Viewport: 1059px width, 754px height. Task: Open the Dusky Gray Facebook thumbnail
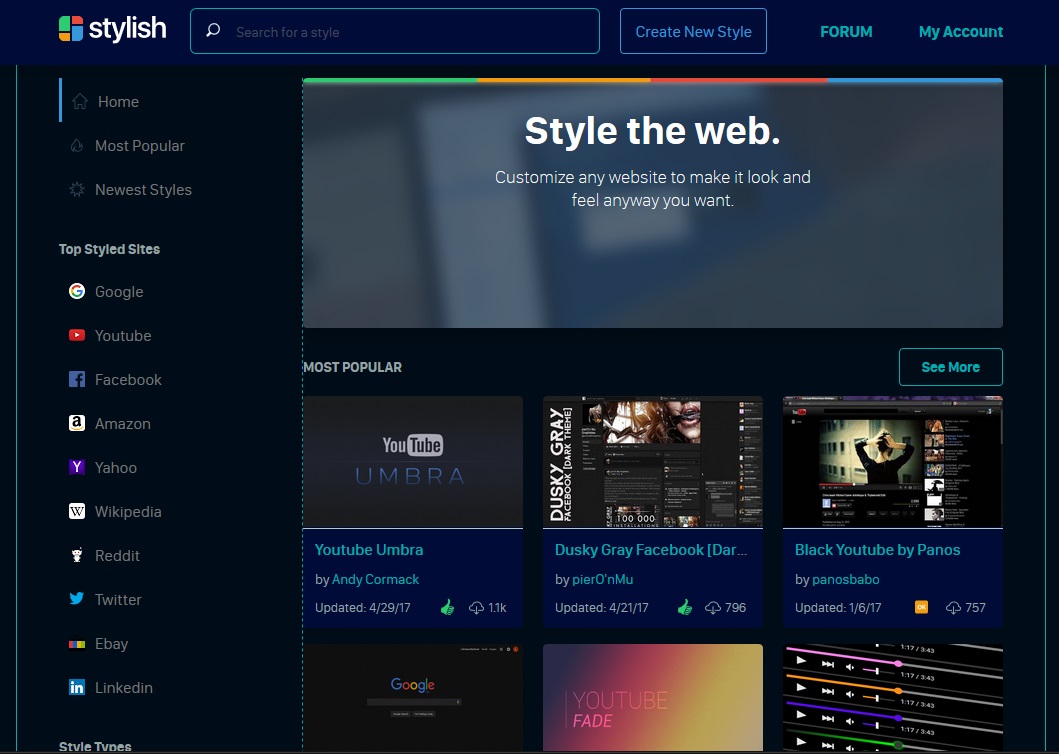652,462
